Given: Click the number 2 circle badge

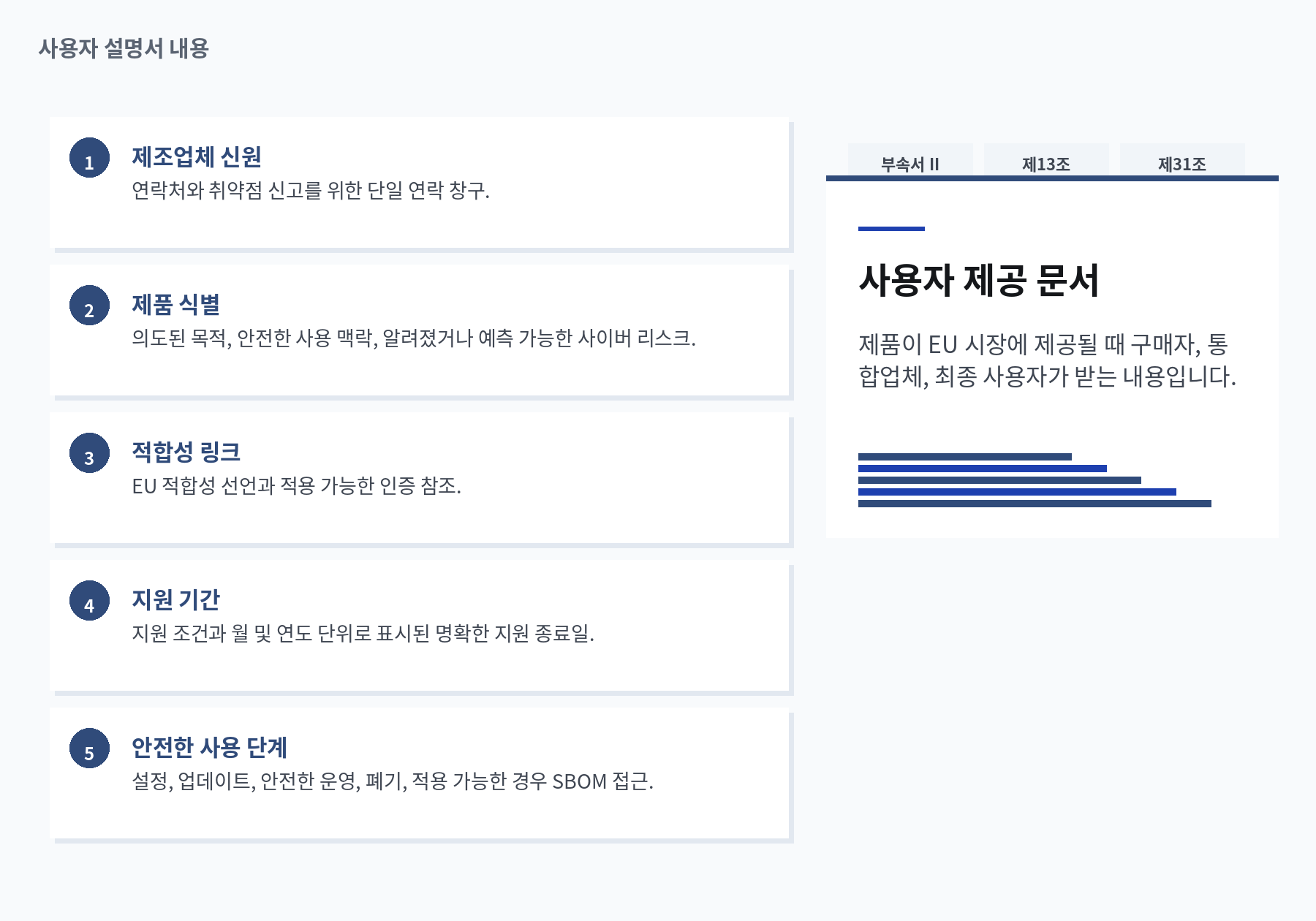Looking at the screenshot, I should [x=89, y=305].
